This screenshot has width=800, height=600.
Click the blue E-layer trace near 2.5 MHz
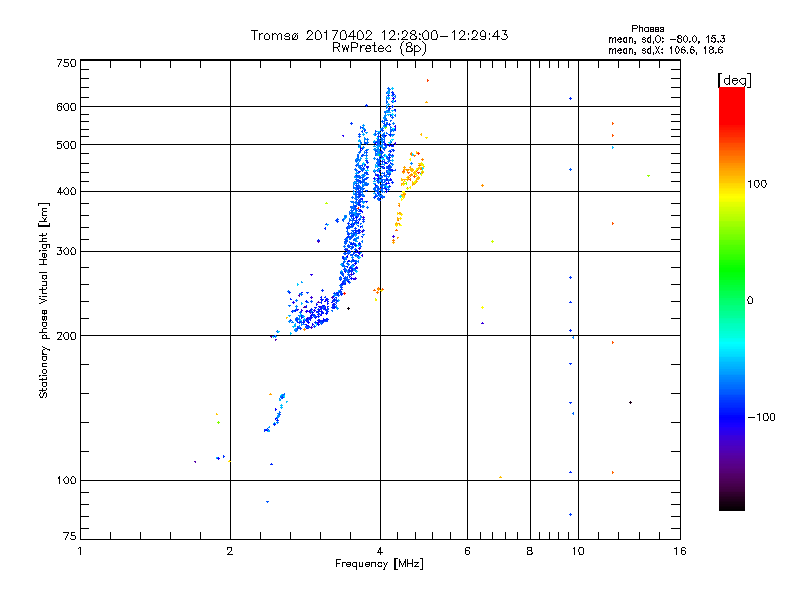[x=275, y=413]
